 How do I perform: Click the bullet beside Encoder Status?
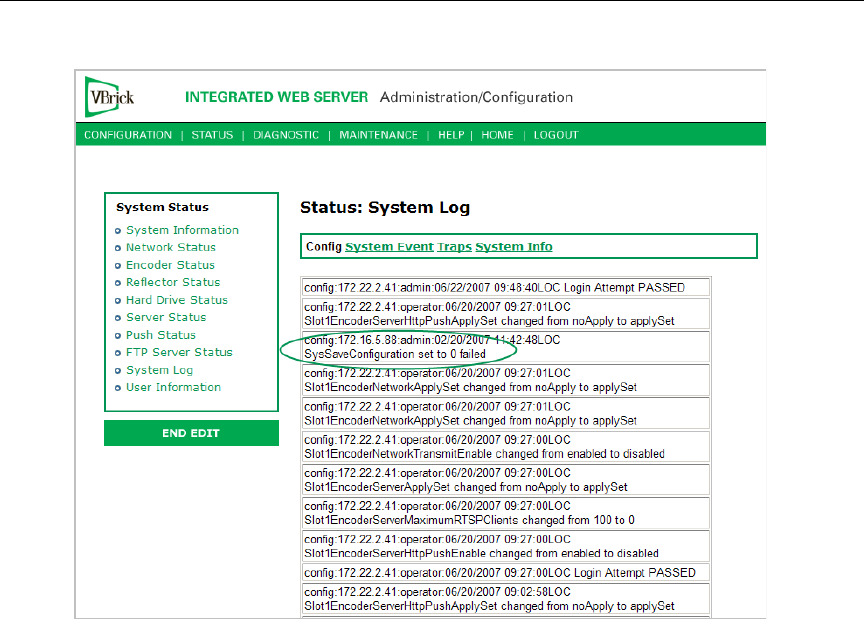tap(117, 266)
